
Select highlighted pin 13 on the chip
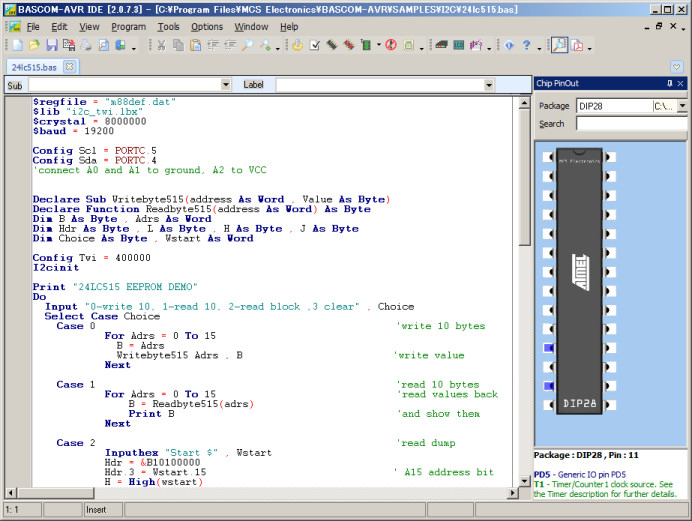click(549, 386)
